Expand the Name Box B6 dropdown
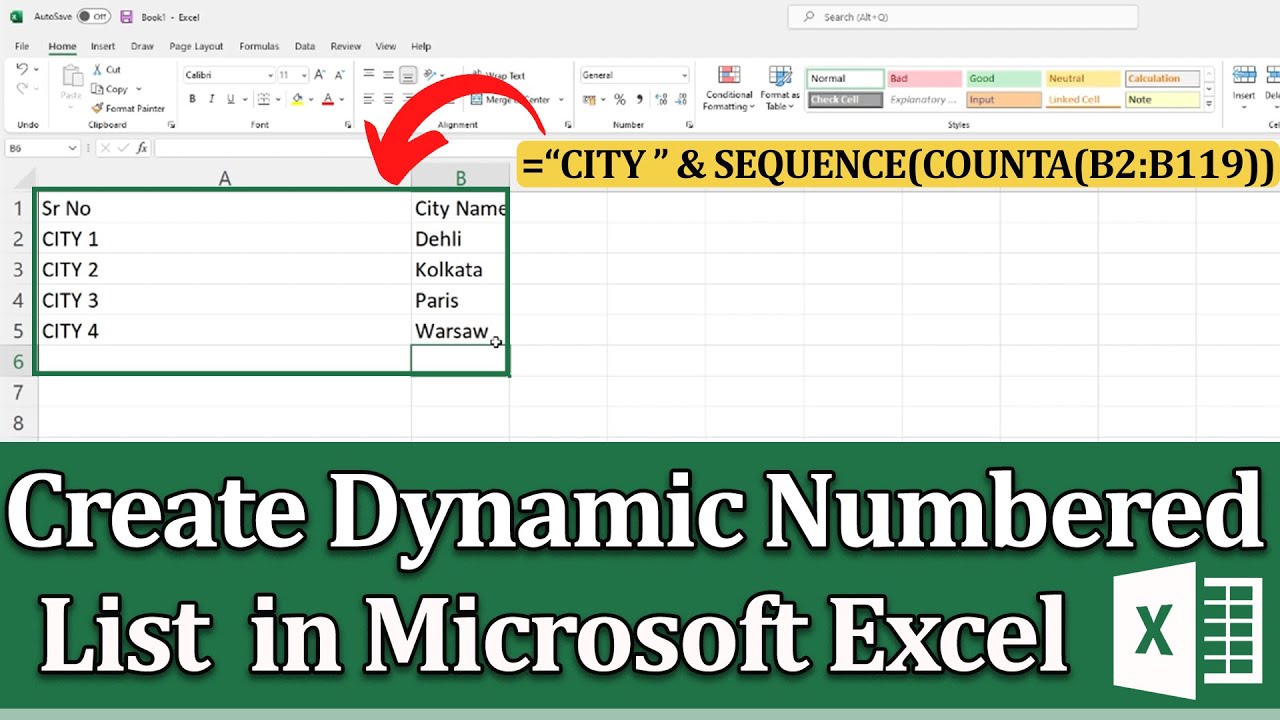Screen dimensions: 1280x720 72,148
